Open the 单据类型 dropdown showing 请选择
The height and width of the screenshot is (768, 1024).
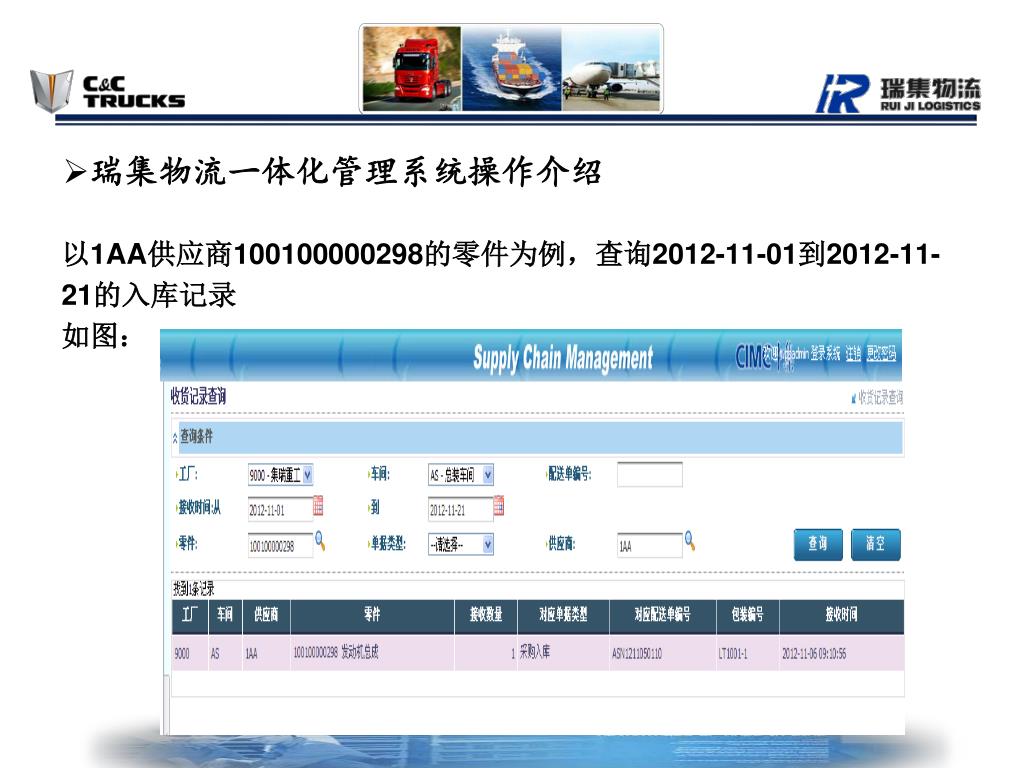click(x=460, y=545)
